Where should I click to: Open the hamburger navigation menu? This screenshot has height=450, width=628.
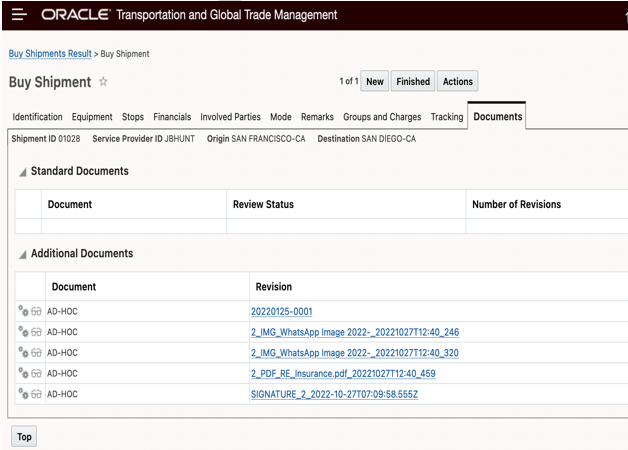[19, 16]
